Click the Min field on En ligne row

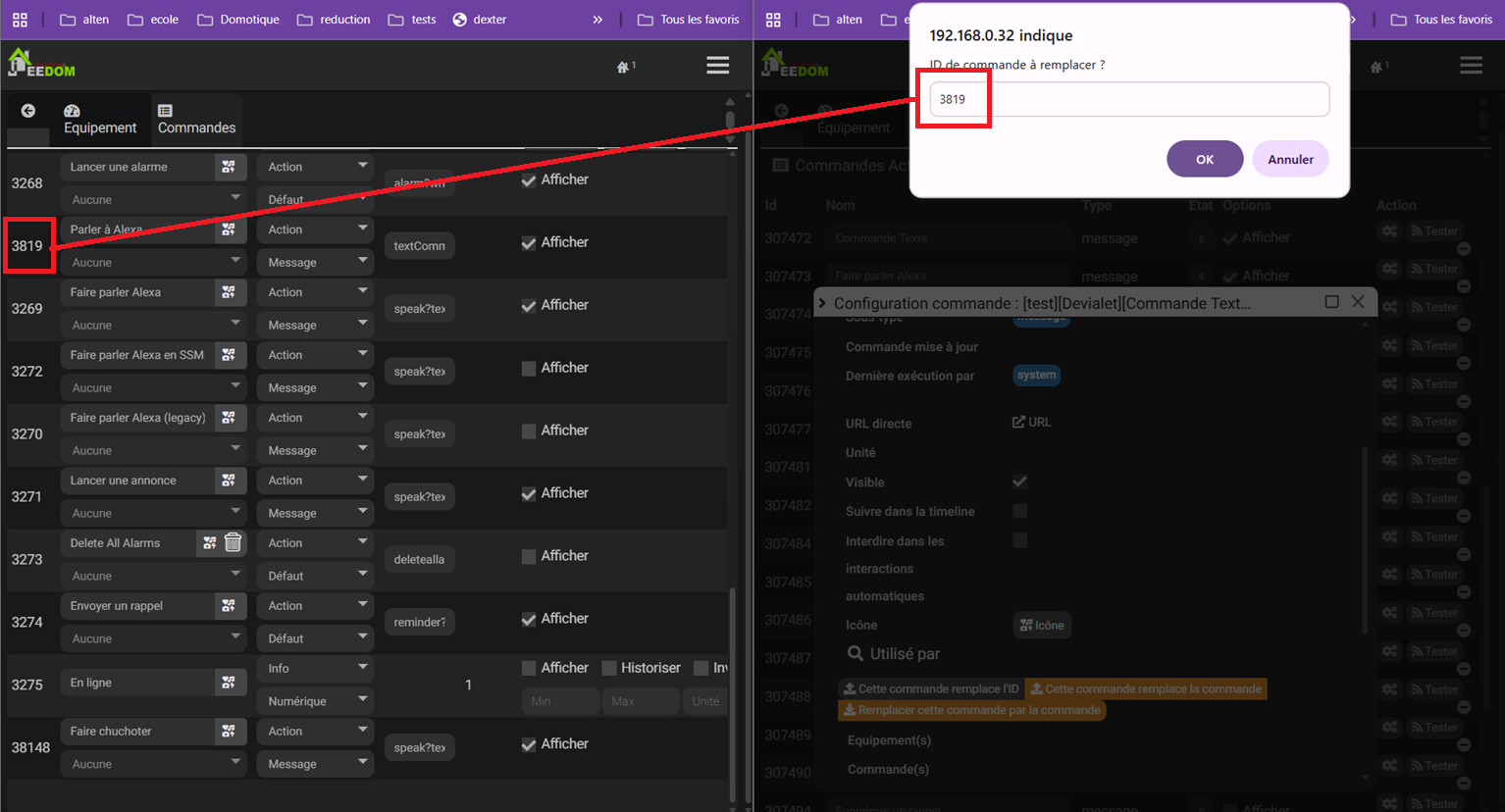(x=560, y=701)
